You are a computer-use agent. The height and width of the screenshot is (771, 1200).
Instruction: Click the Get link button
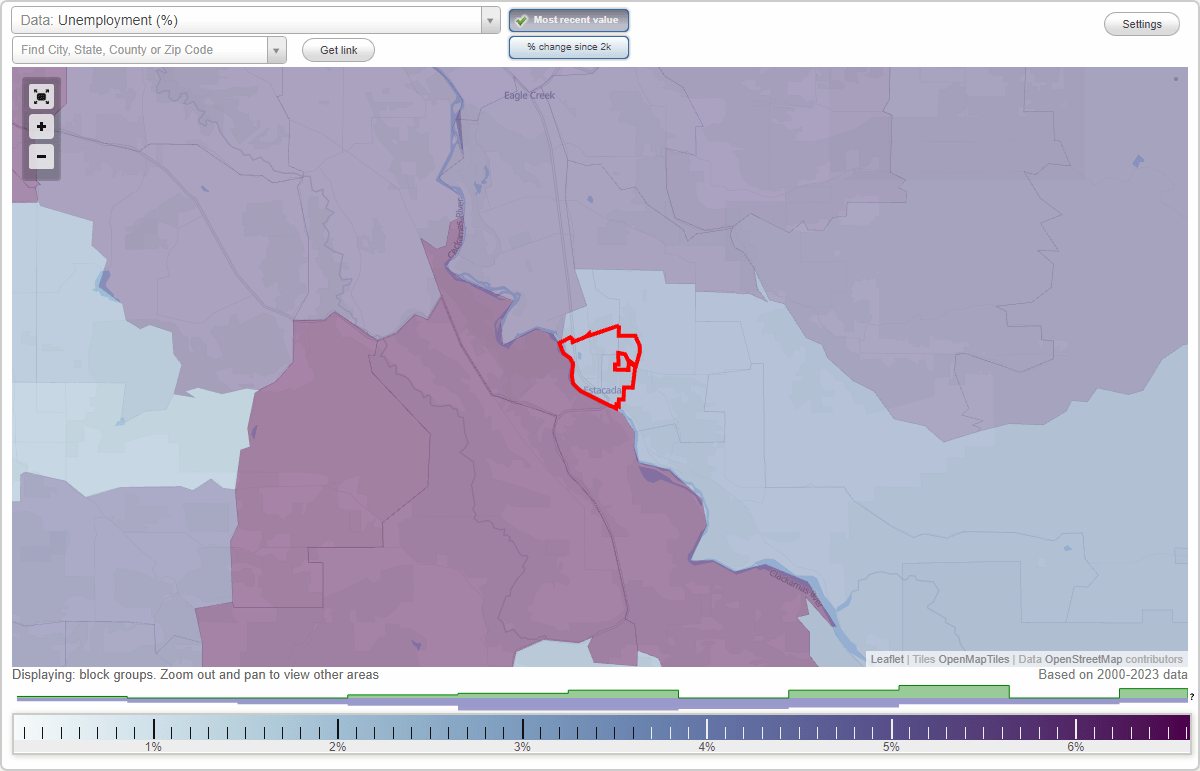pyautogui.click(x=337, y=50)
